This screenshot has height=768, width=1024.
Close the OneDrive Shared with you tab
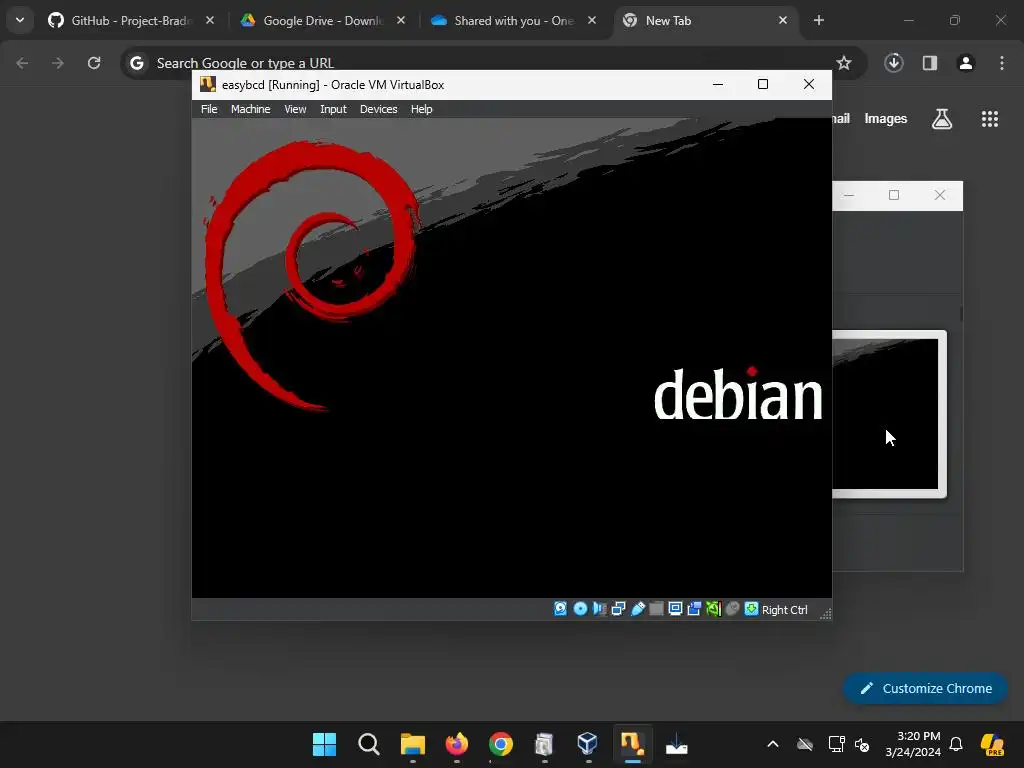click(x=592, y=20)
